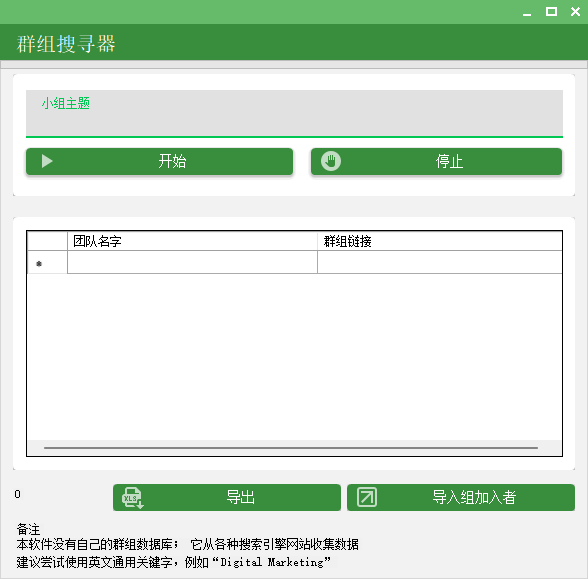Maximize the 群组搜寻器 window
The width and height of the screenshot is (588, 579).
551,12
